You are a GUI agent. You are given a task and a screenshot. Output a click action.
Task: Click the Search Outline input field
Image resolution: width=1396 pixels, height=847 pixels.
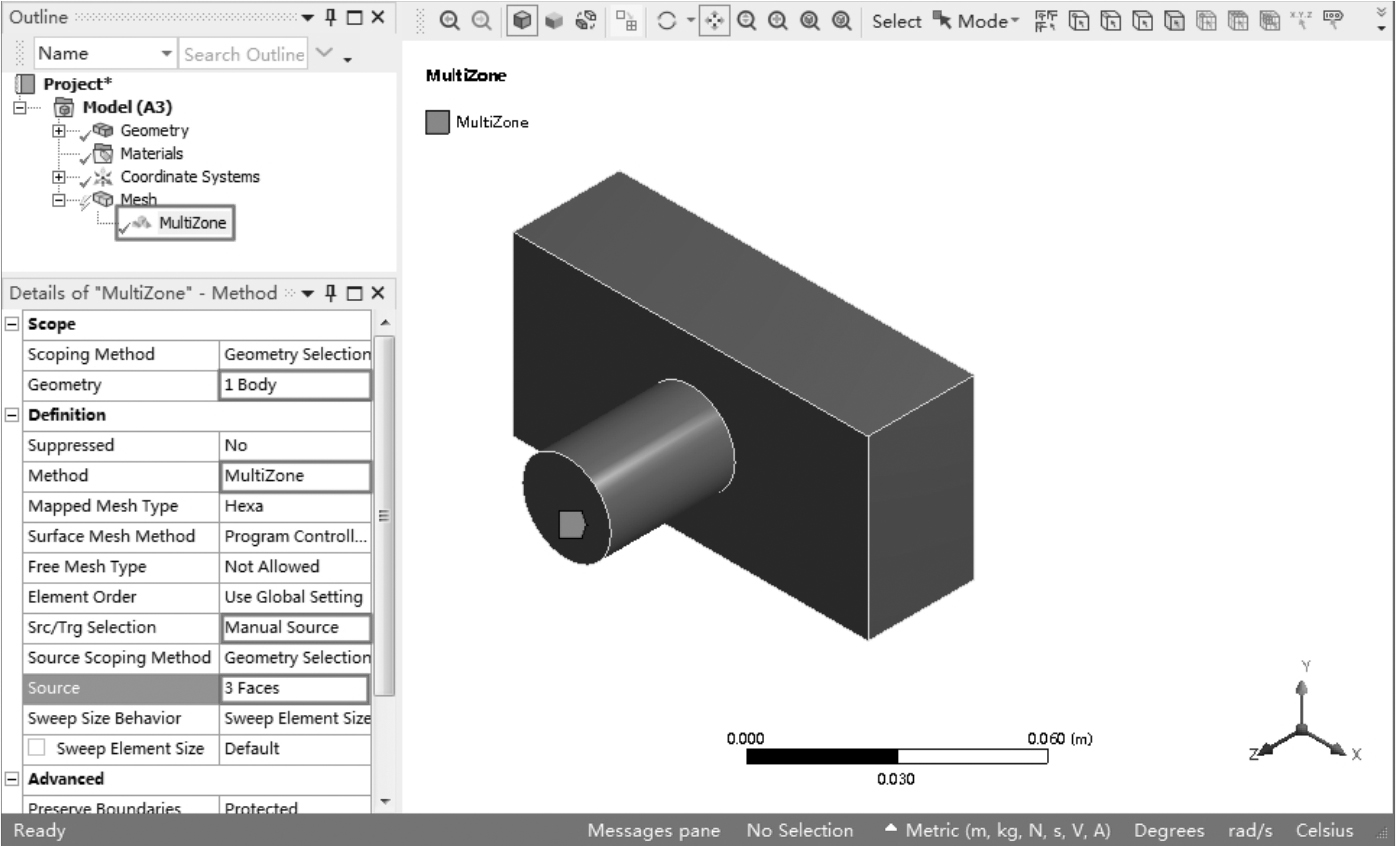pyautogui.click(x=243, y=54)
